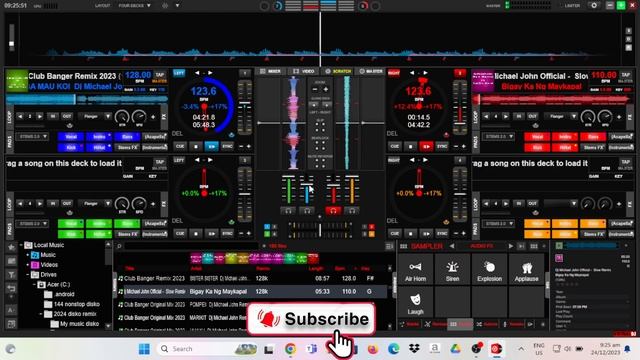
Task: Toggle the blue Vocal stem pad
Action: pos(71,137)
